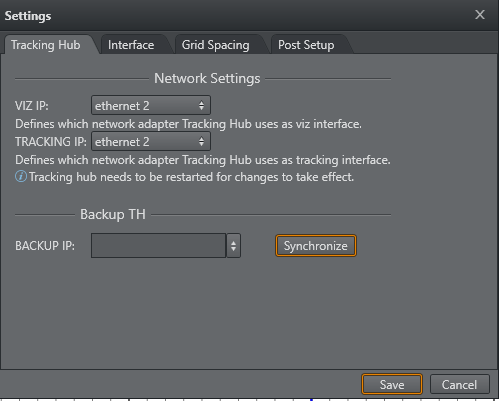
Task: Click the blue info icon beside restart notice
Action: click(21, 176)
